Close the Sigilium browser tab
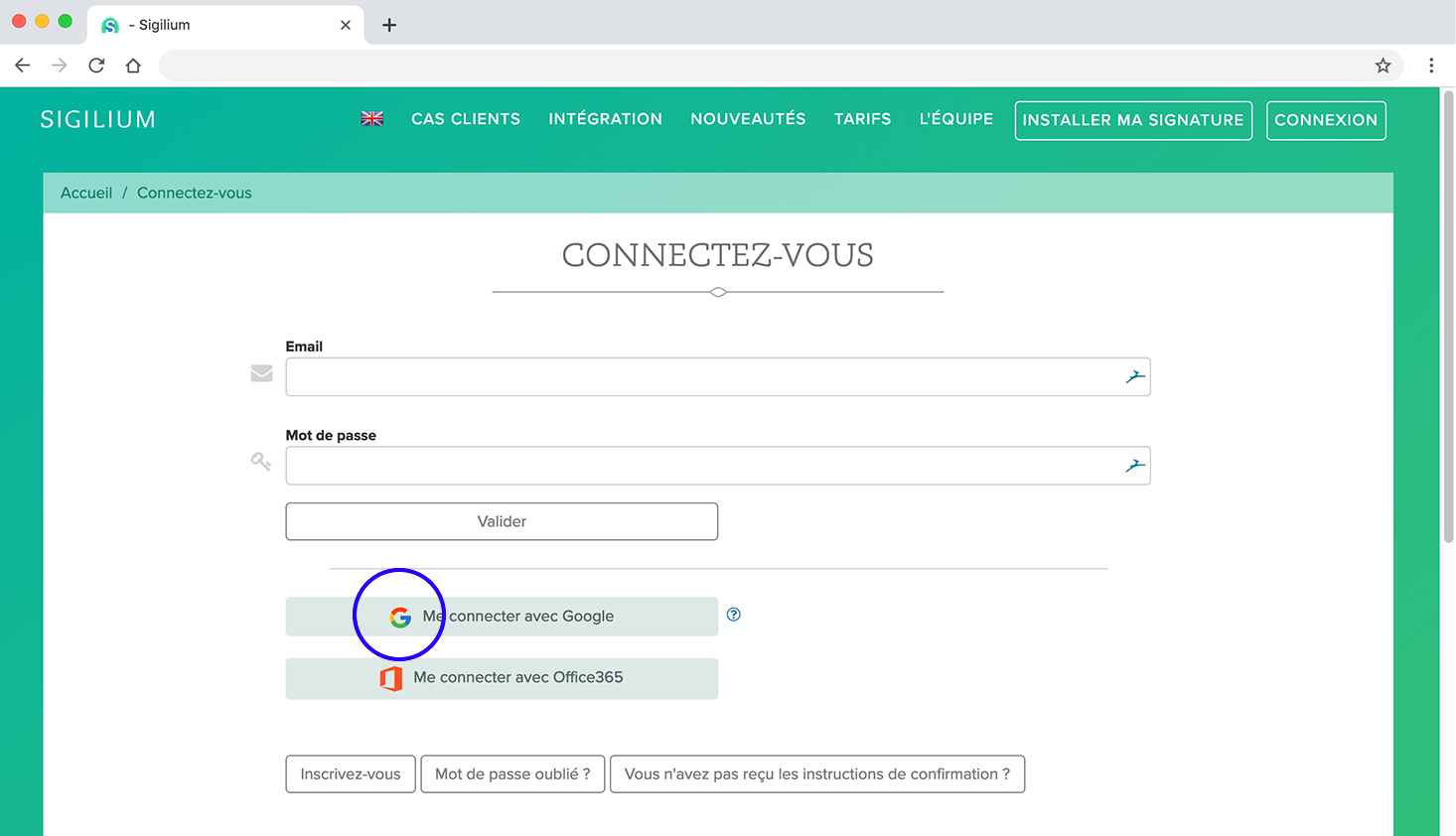The width and height of the screenshot is (1456, 836). (346, 25)
